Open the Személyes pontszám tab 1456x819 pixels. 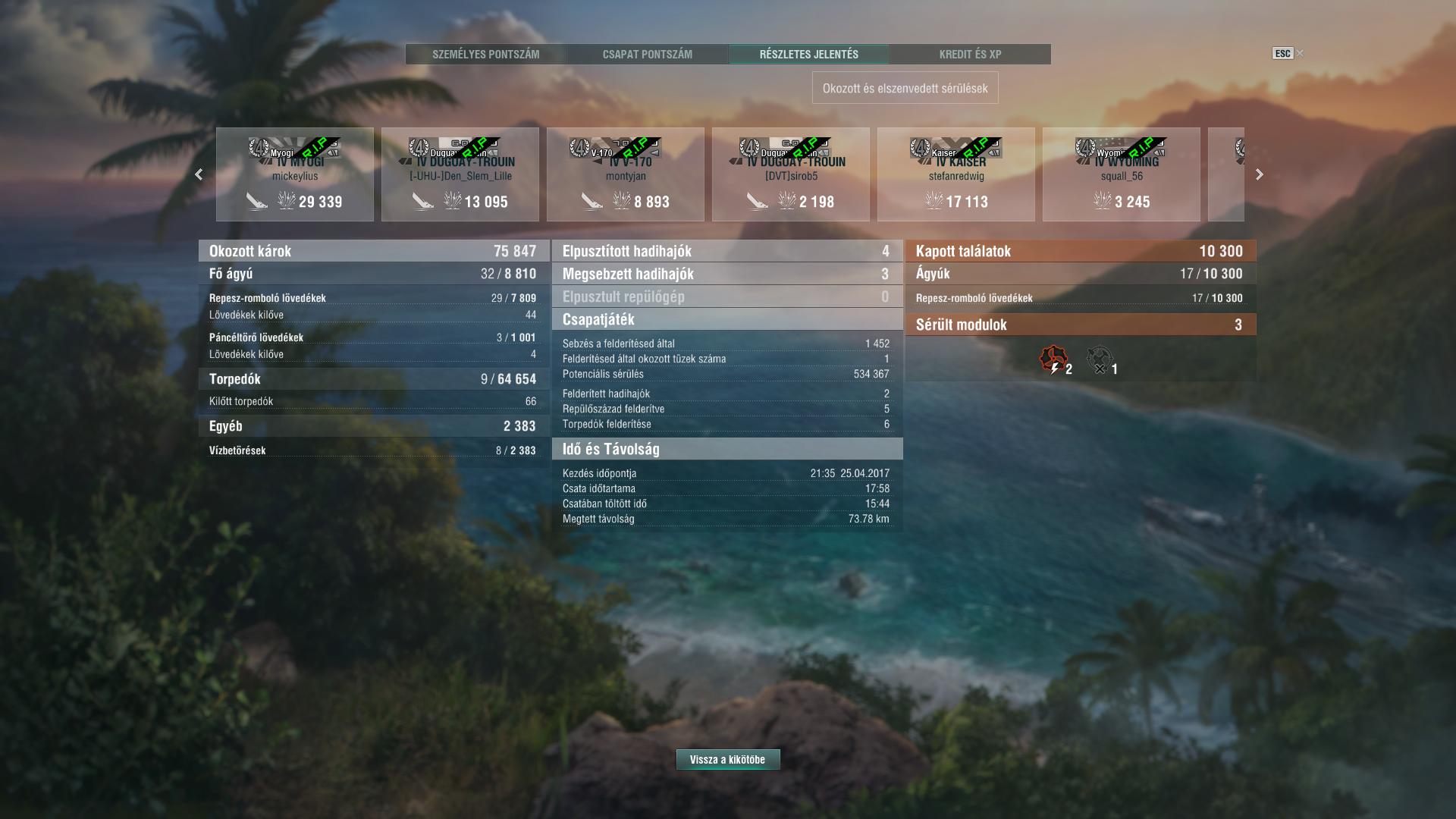tap(485, 54)
